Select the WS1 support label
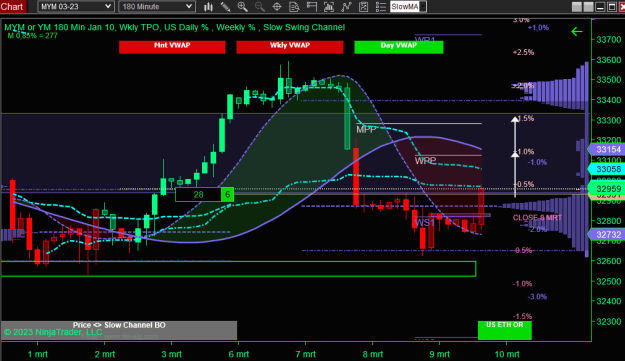The image size is (625, 361). (425, 222)
